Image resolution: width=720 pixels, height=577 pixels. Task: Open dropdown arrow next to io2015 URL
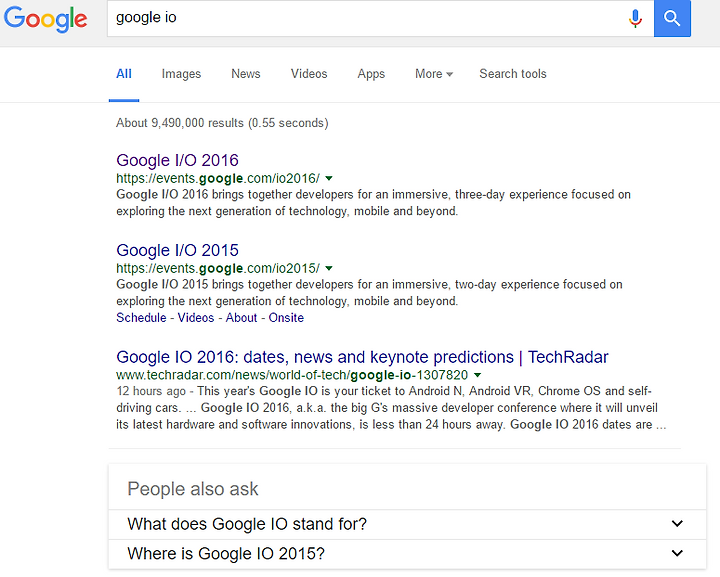(329, 268)
